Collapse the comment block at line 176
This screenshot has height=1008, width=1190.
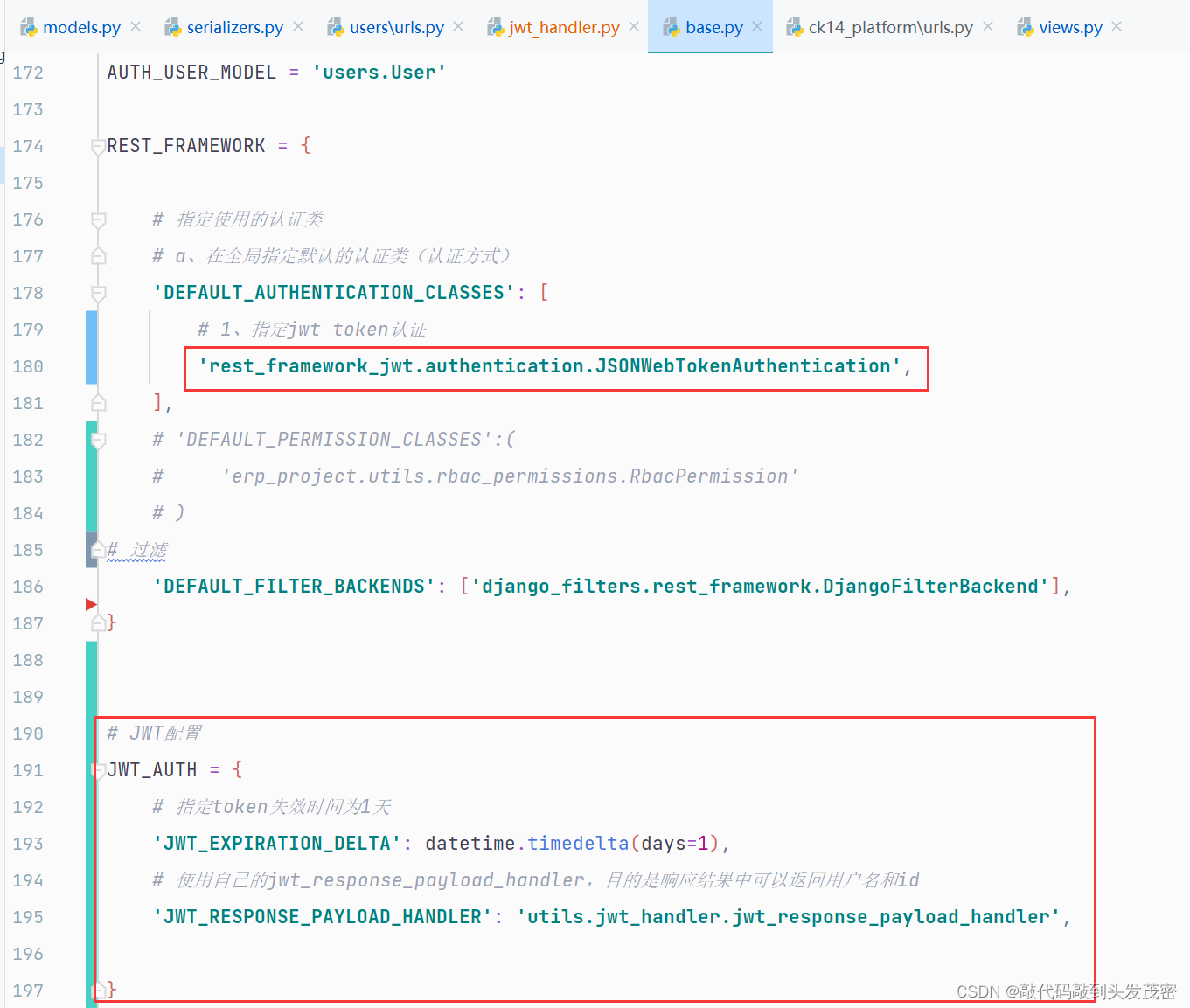[99, 220]
